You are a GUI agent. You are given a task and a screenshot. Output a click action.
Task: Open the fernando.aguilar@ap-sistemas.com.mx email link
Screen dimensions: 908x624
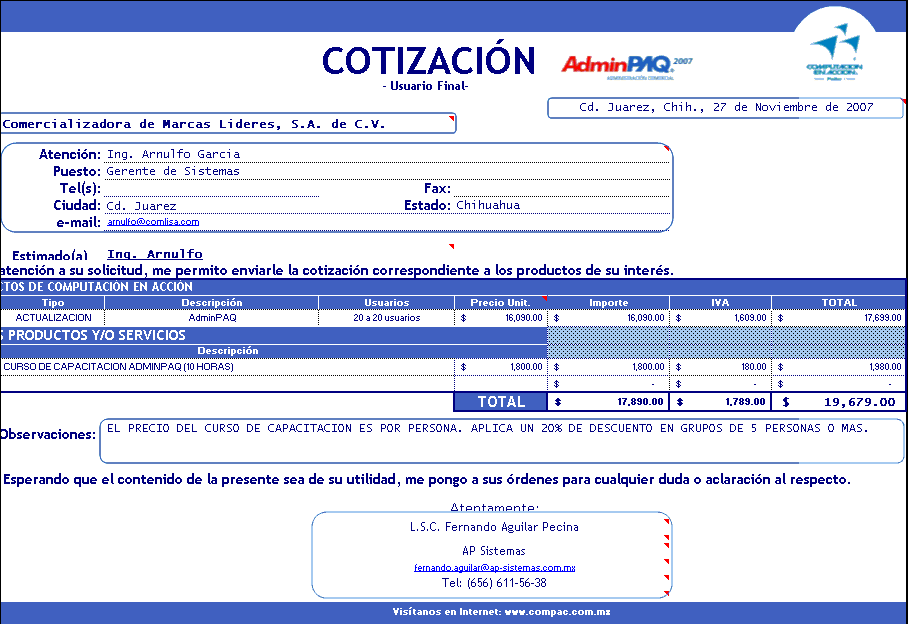click(494, 568)
